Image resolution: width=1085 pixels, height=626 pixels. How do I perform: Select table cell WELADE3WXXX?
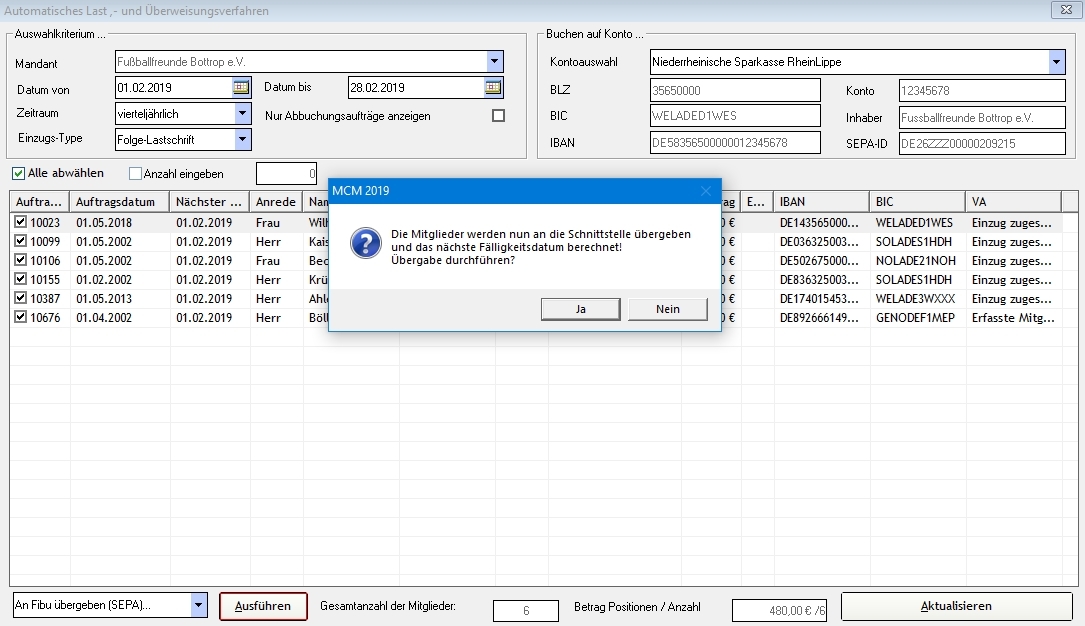point(918,298)
